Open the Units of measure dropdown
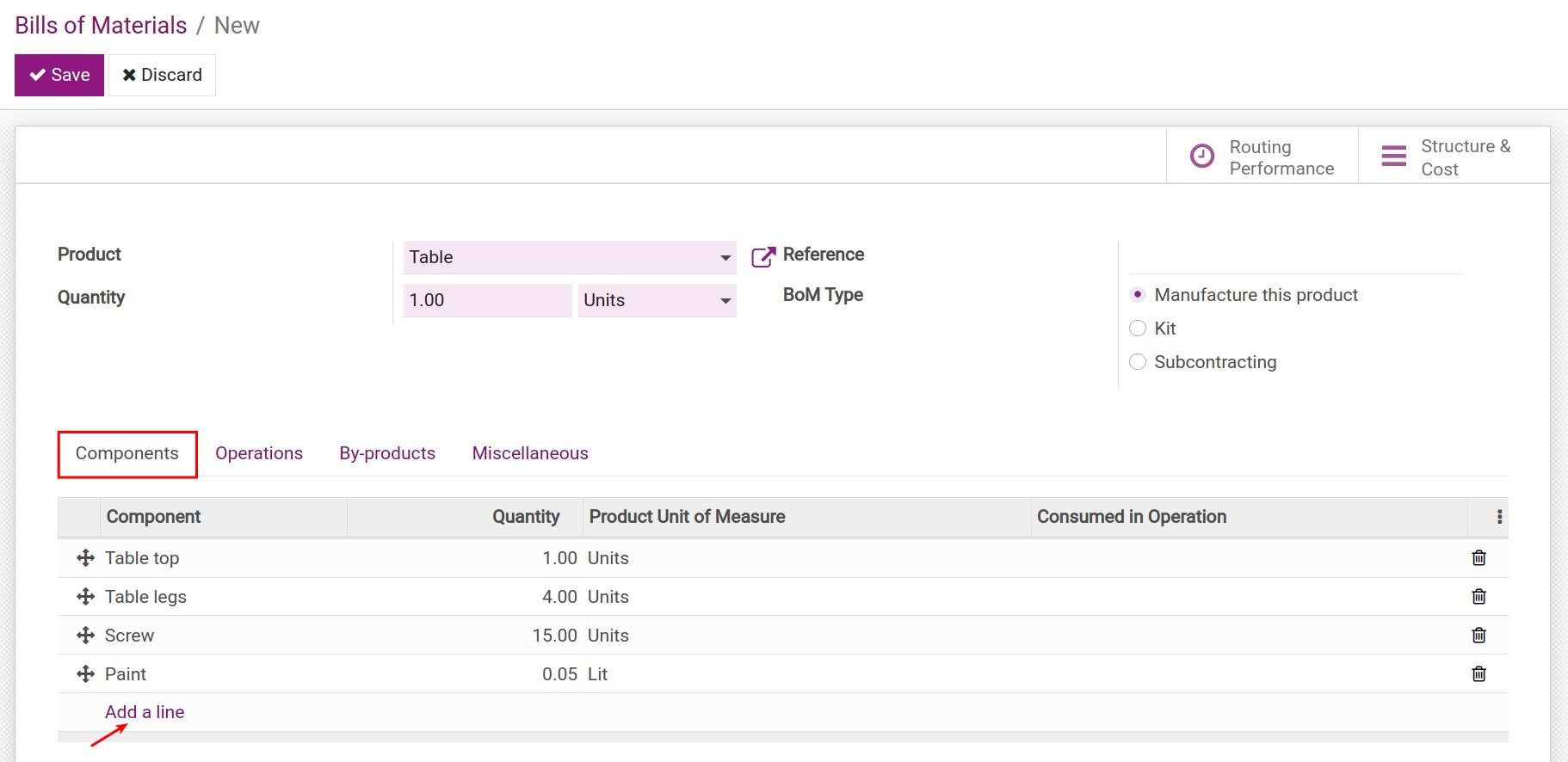Image resolution: width=1568 pixels, height=762 pixels. [x=657, y=300]
